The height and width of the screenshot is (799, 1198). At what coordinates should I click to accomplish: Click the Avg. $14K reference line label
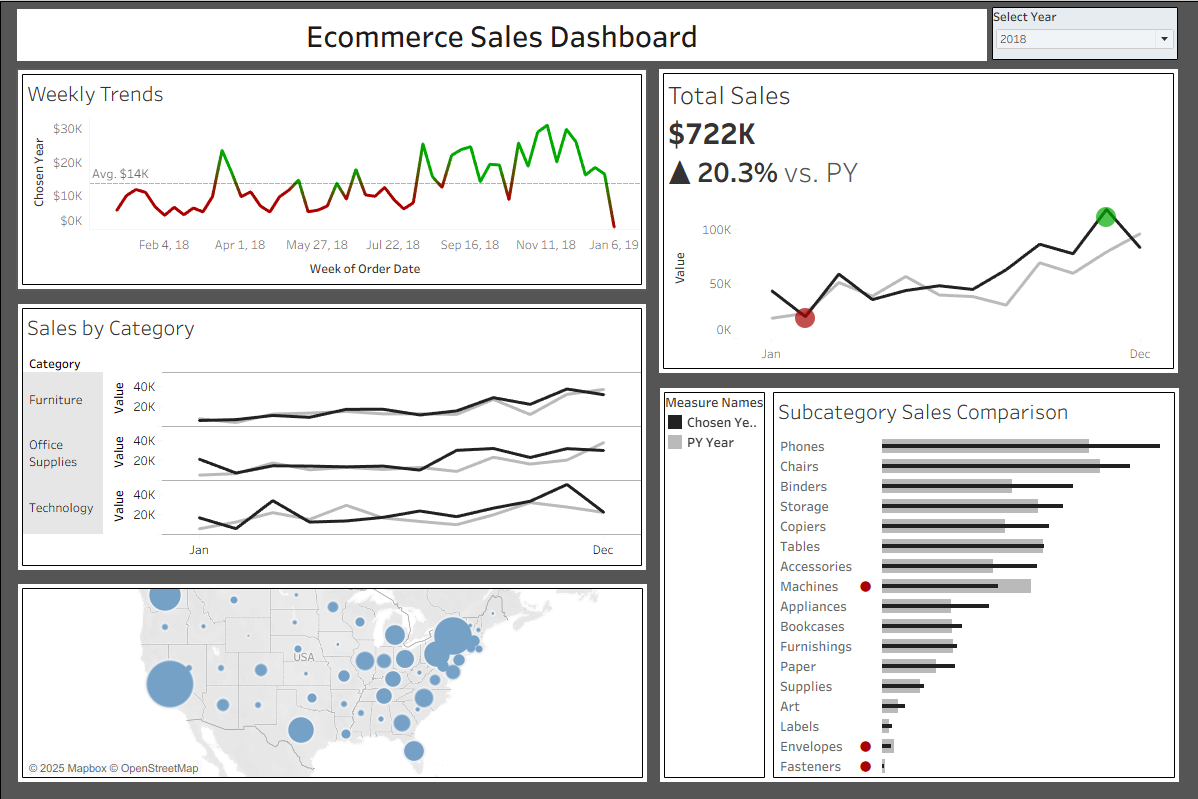tap(120, 174)
